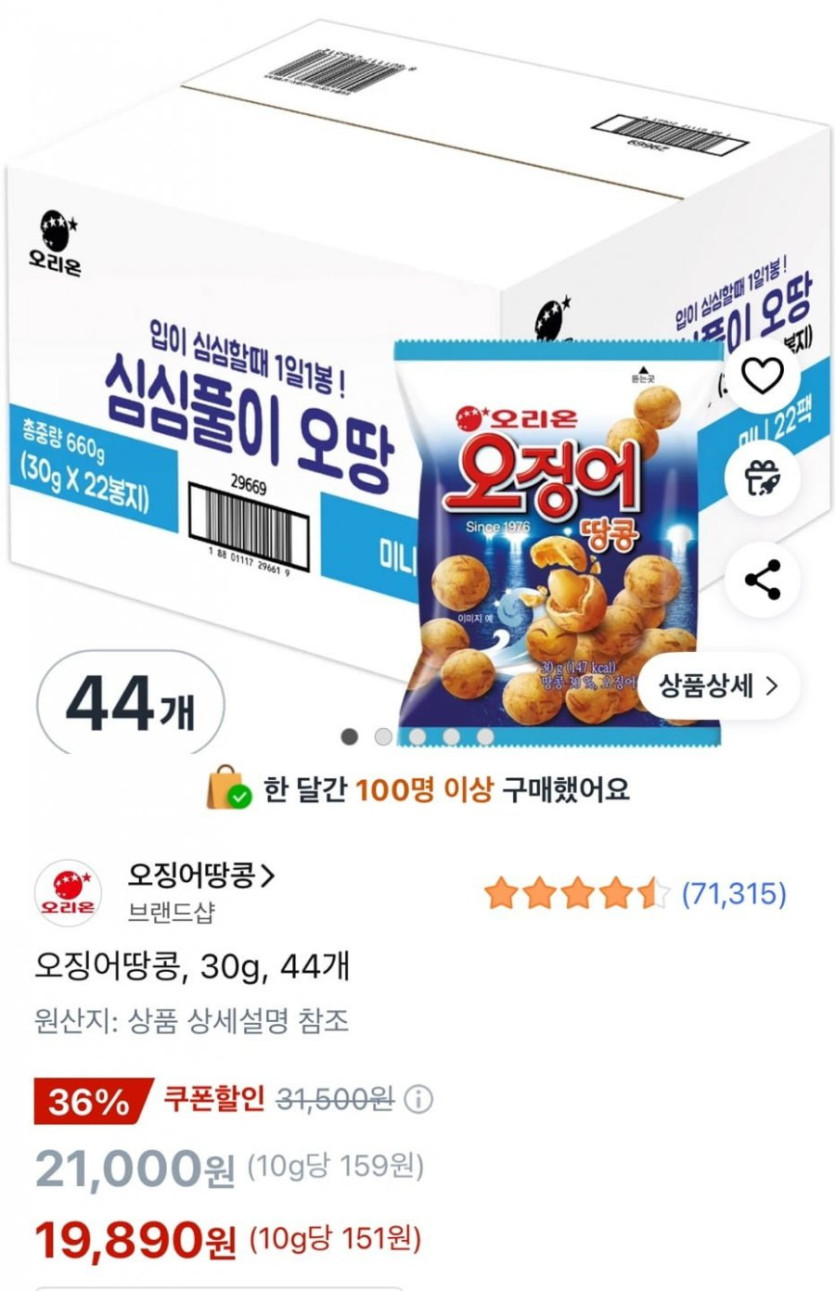
Task: Tap the shopping bag purchase badge icon
Action: (x=229, y=789)
